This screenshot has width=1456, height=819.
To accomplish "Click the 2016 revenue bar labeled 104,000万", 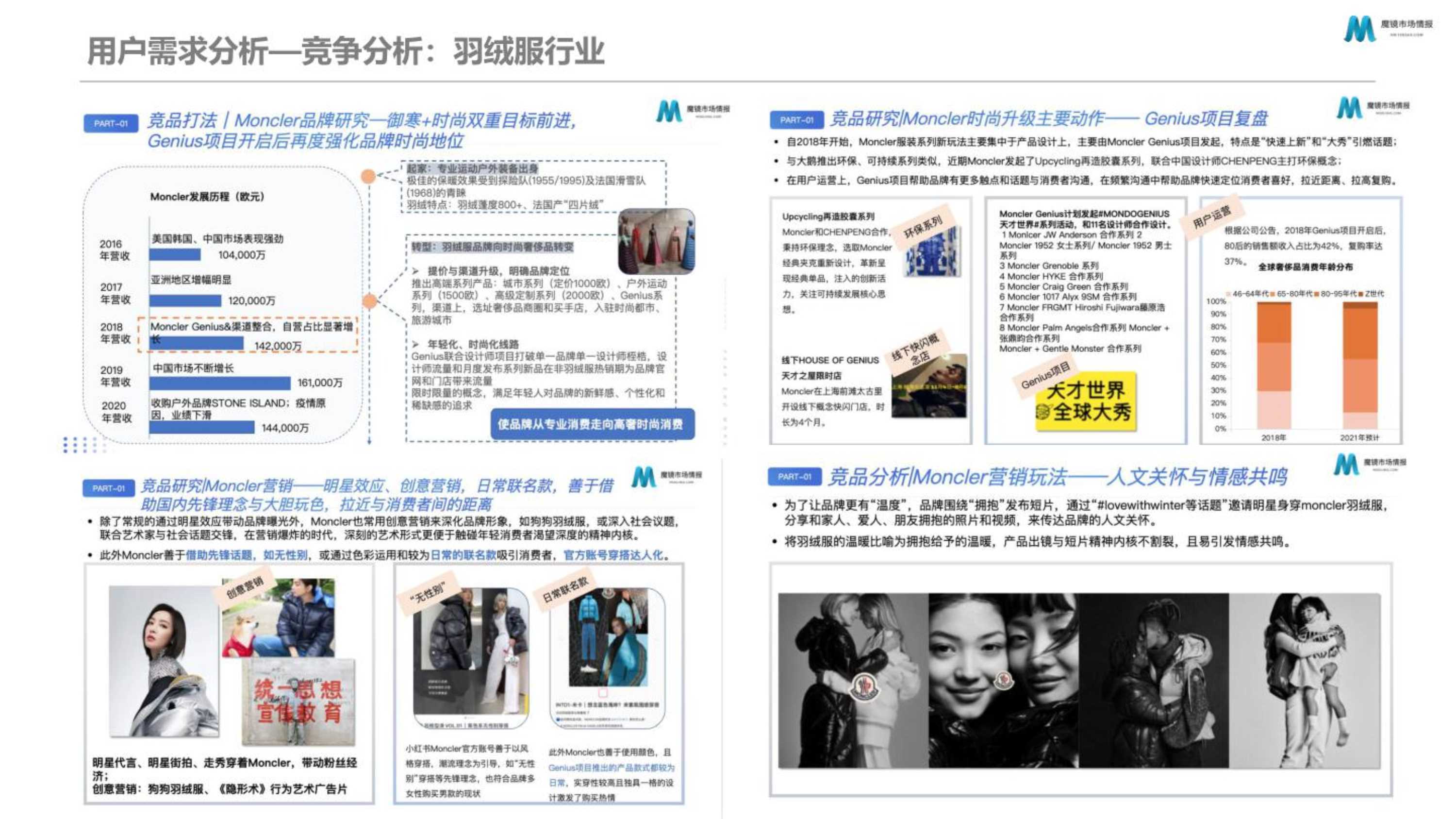I will tap(175, 255).
